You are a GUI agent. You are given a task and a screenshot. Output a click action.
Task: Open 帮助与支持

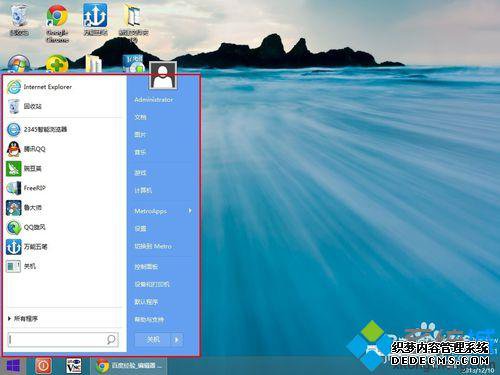[x=149, y=320]
